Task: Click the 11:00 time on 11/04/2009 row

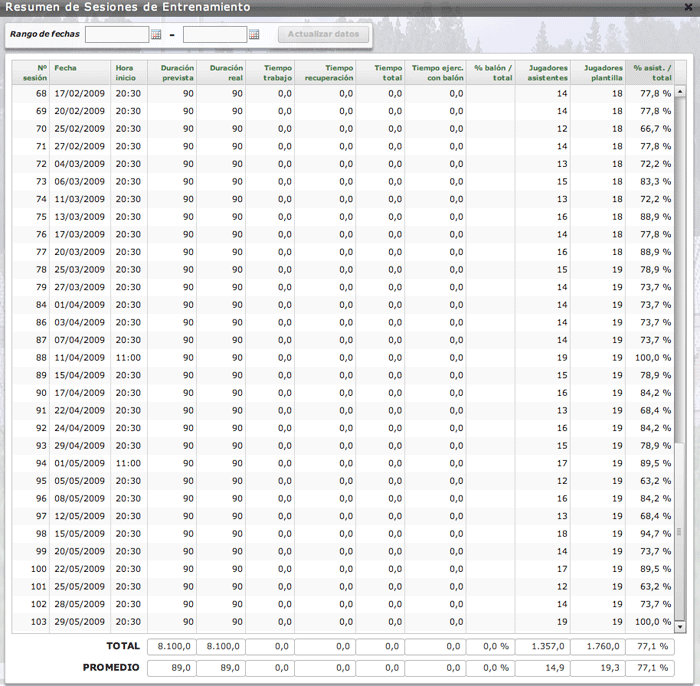Action: [x=128, y=358]
